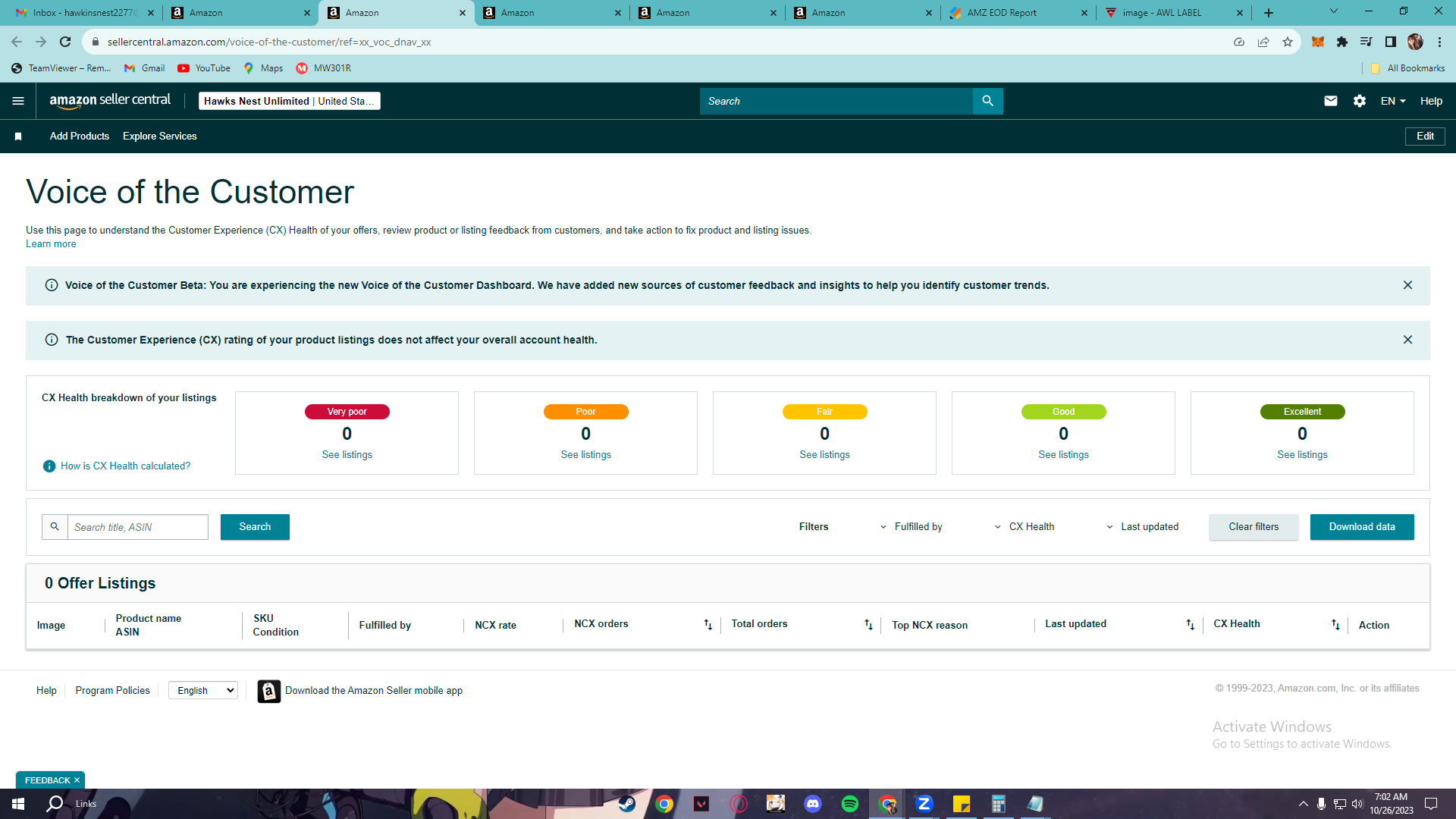Expand the Last updated filter dropdown
The image size is (1456, 819).
click(1142, 527)
